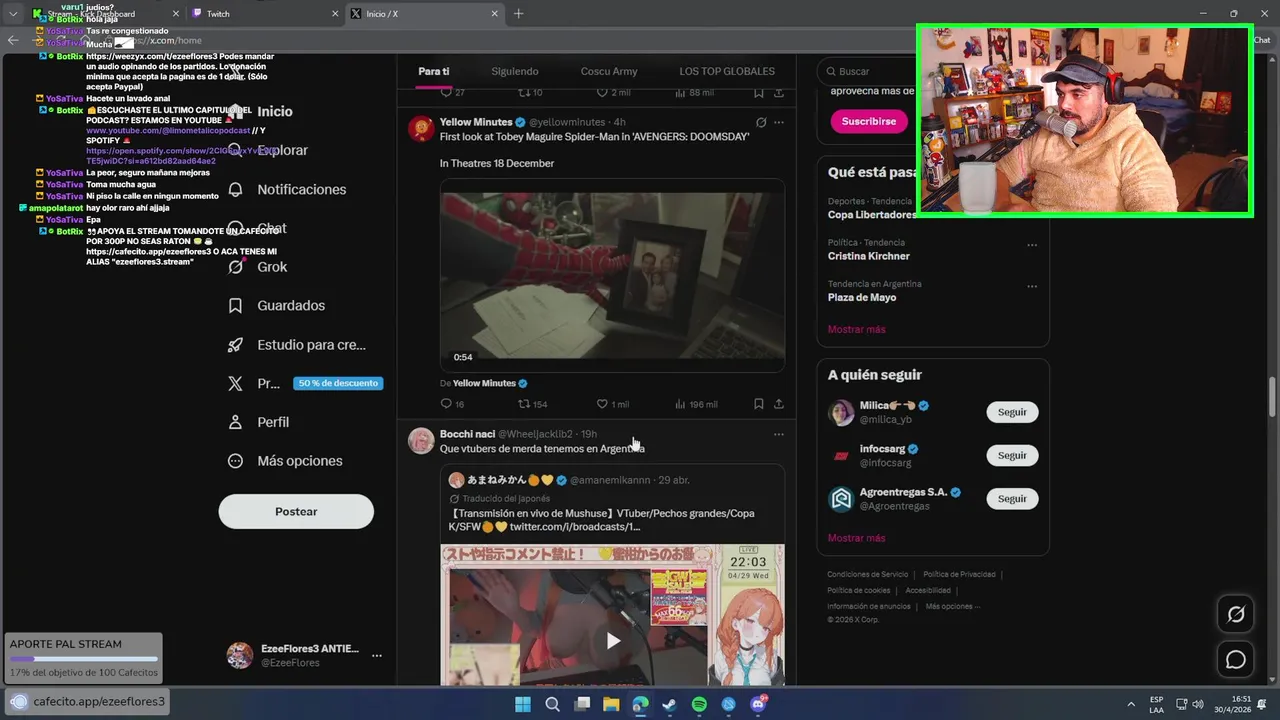This screenshot has width=1280, height=720.
Task: Open Windows Start menu
Action: tap(523, 704)
